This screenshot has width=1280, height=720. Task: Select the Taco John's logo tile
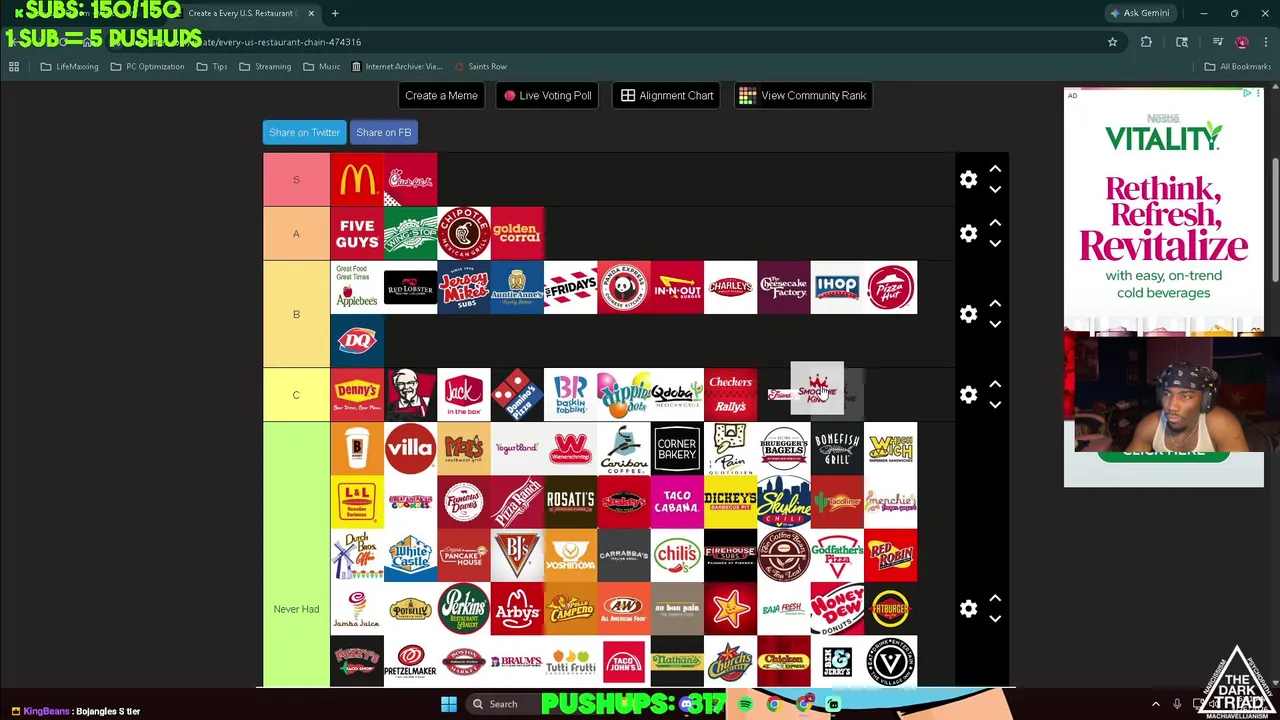tap(624, 661)
